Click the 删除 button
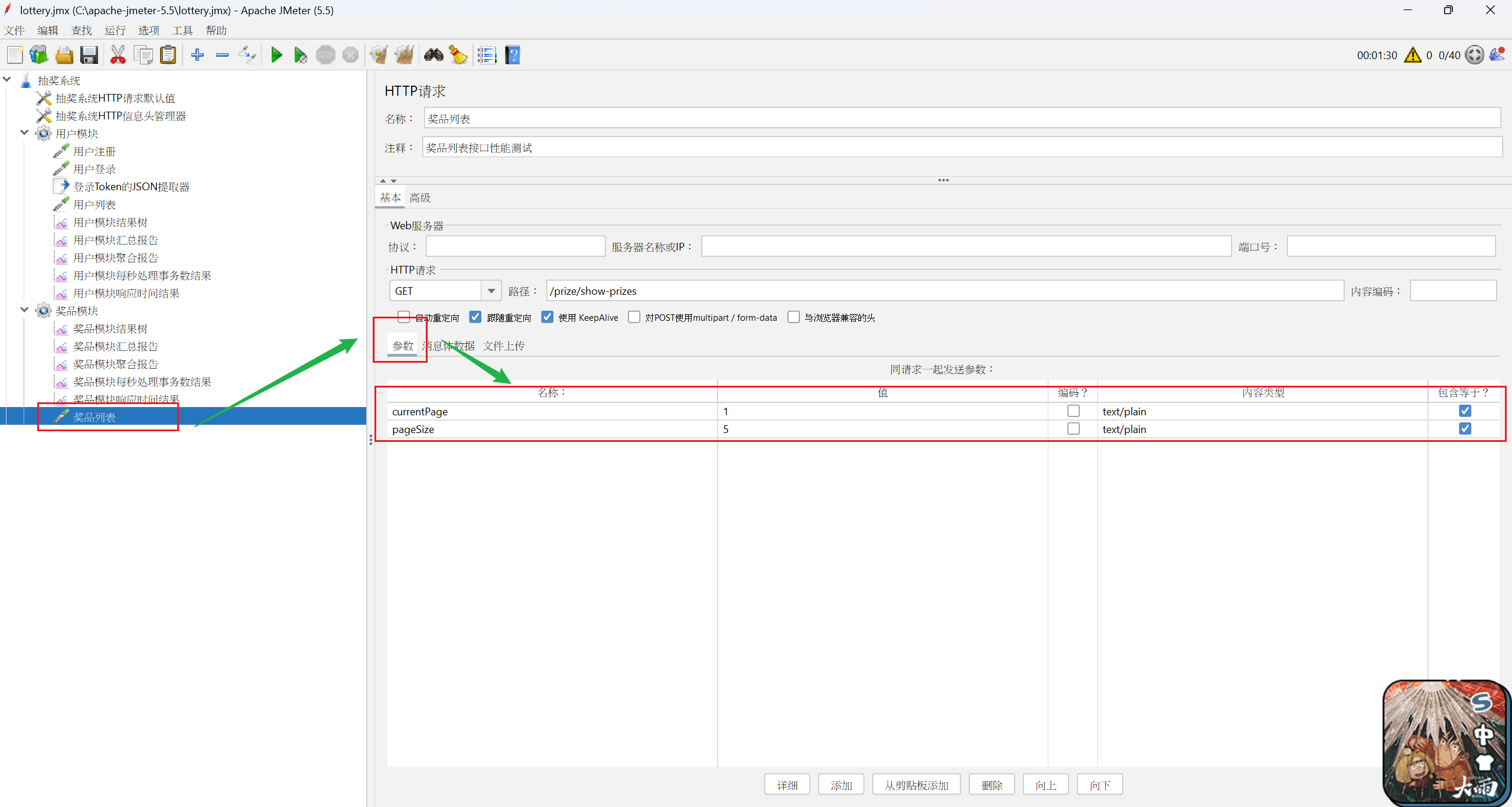Screen dimensions: 1512x807 coord(992,785)
